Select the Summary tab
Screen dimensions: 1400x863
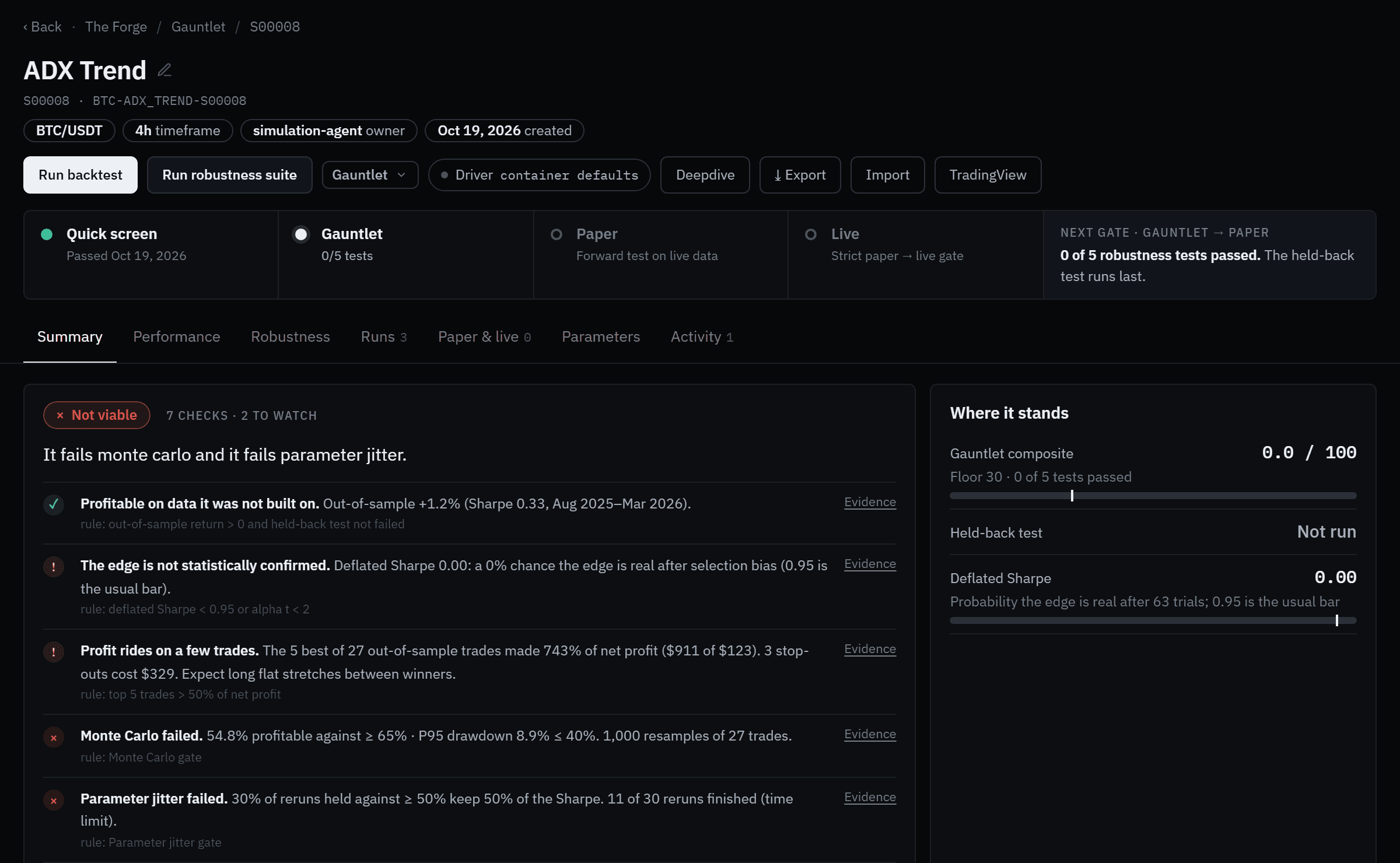[x=70, y=337]
